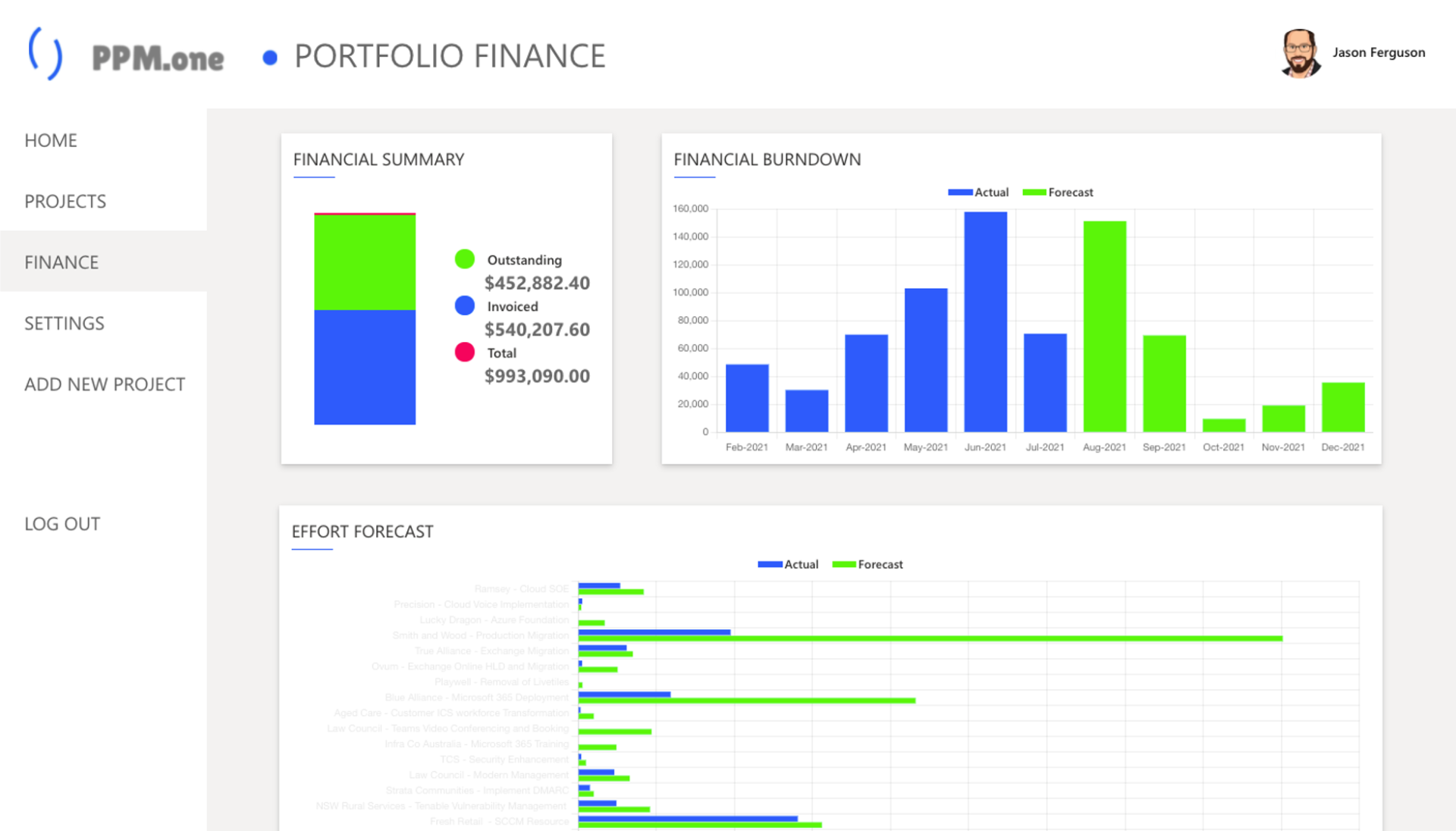This screenshot has width=1456, height=831.
Task: Click the Jun-2021 blue actual bar
Action: coord(985,322)
